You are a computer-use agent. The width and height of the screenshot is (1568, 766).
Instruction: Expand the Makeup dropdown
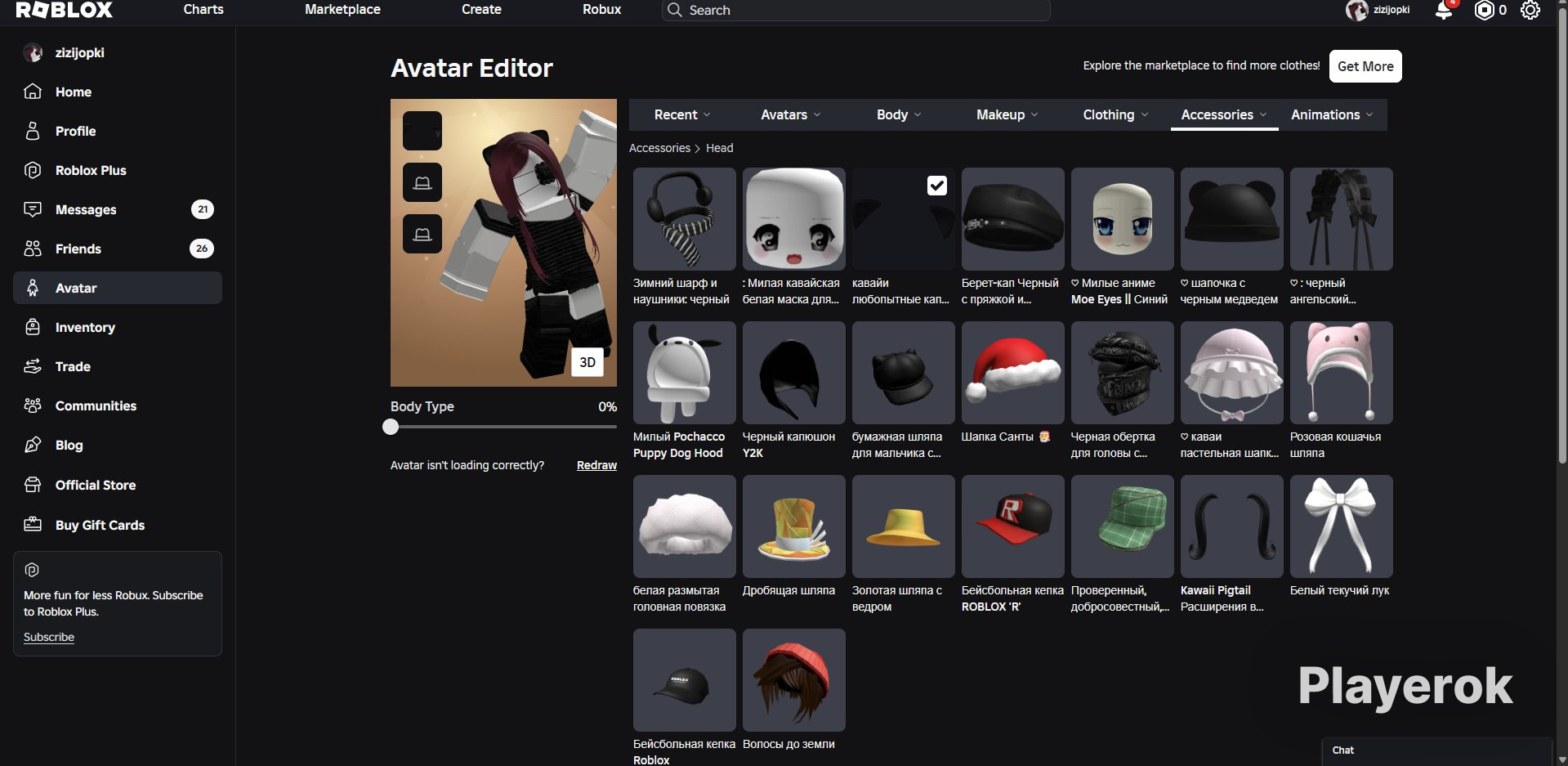pos(1007,114)
